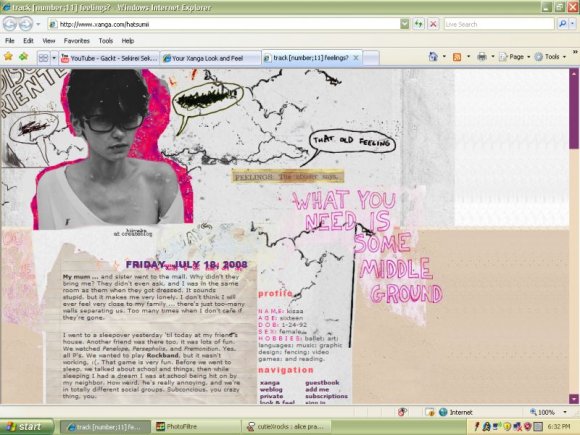The width and height of the screenshot is (580, 435).
Task: Click the RSS feeds icon
Action: (x=457, y=57)
